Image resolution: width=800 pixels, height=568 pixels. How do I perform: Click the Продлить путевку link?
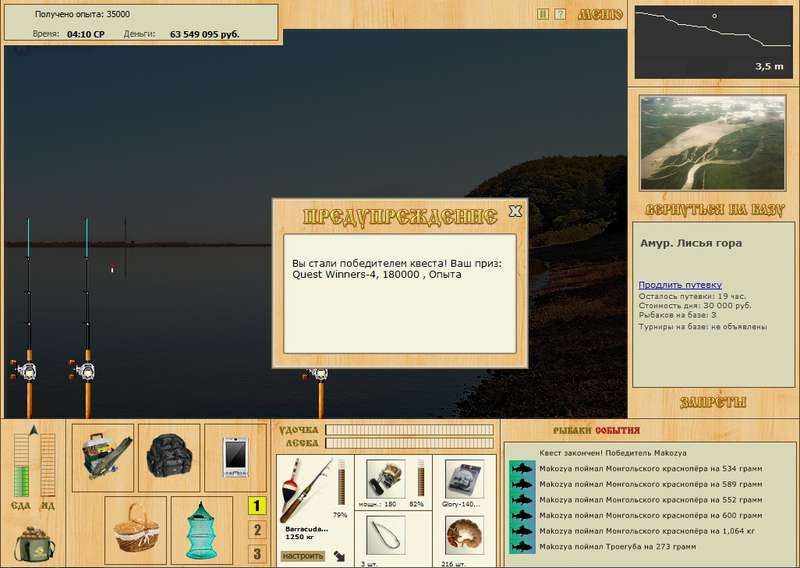[680, 285]
